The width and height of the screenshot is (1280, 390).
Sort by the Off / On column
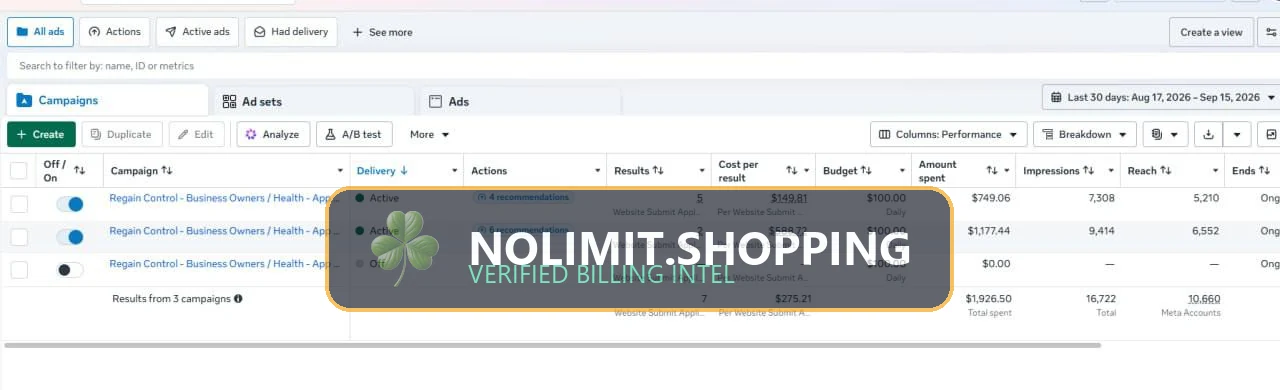tap(80, 171)
